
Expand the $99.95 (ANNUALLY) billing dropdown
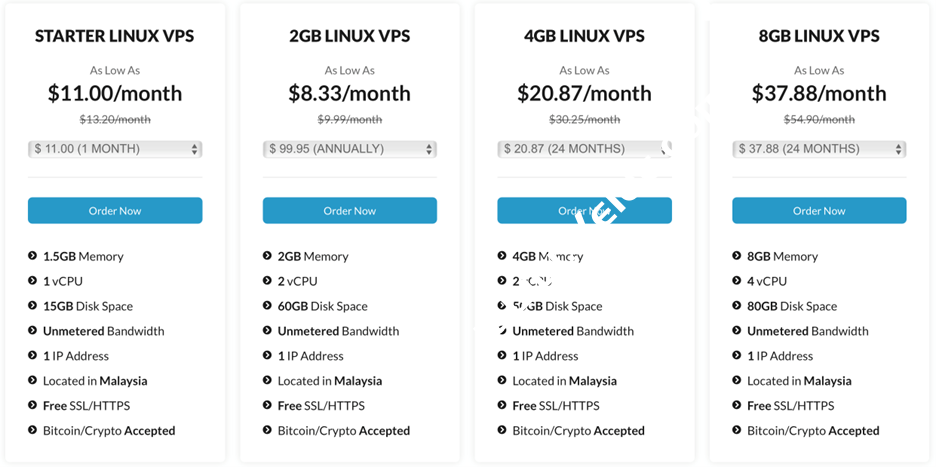[x=350, y=149]
